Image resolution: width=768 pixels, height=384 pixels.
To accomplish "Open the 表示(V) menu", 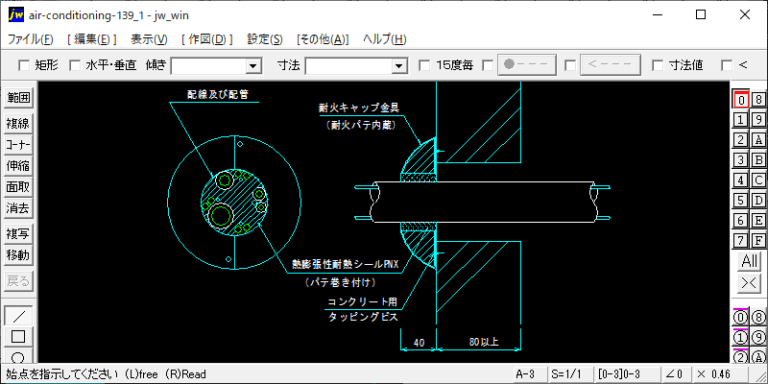I will [149, 40].
